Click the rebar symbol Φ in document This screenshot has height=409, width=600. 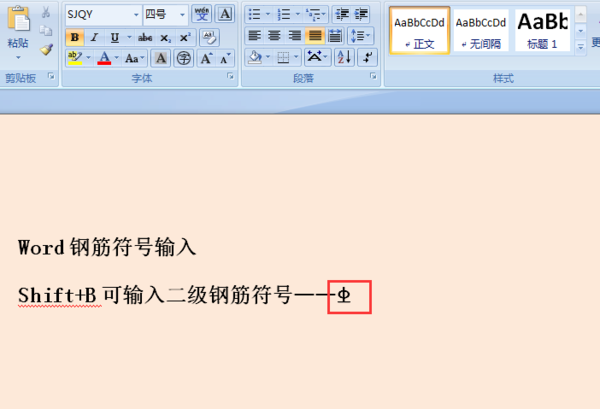[344, 296]
